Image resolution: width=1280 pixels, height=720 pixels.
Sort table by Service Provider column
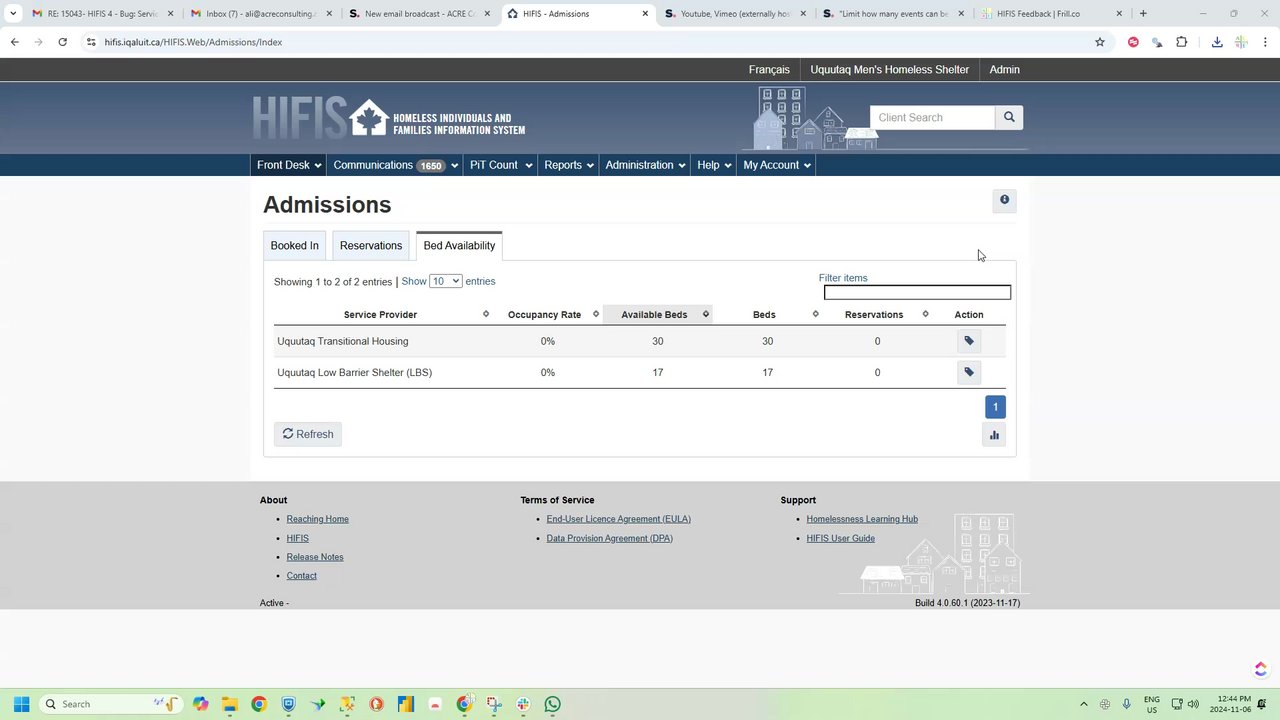[x=384, y=315]
